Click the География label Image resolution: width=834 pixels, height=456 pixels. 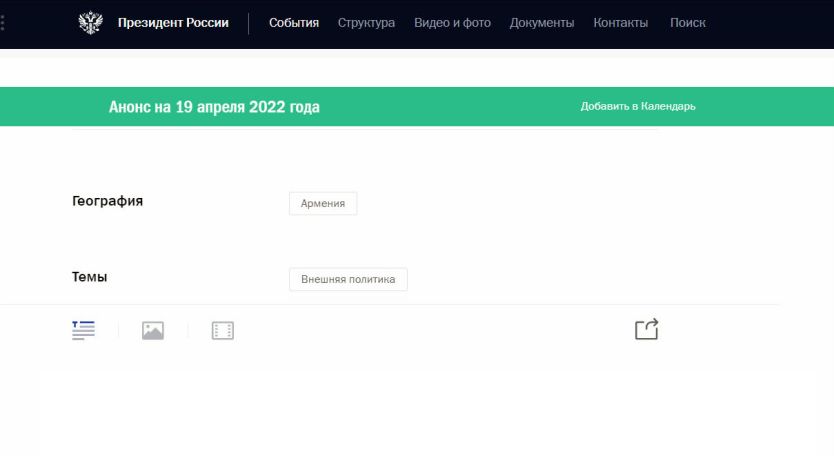(x=107, y=201)
